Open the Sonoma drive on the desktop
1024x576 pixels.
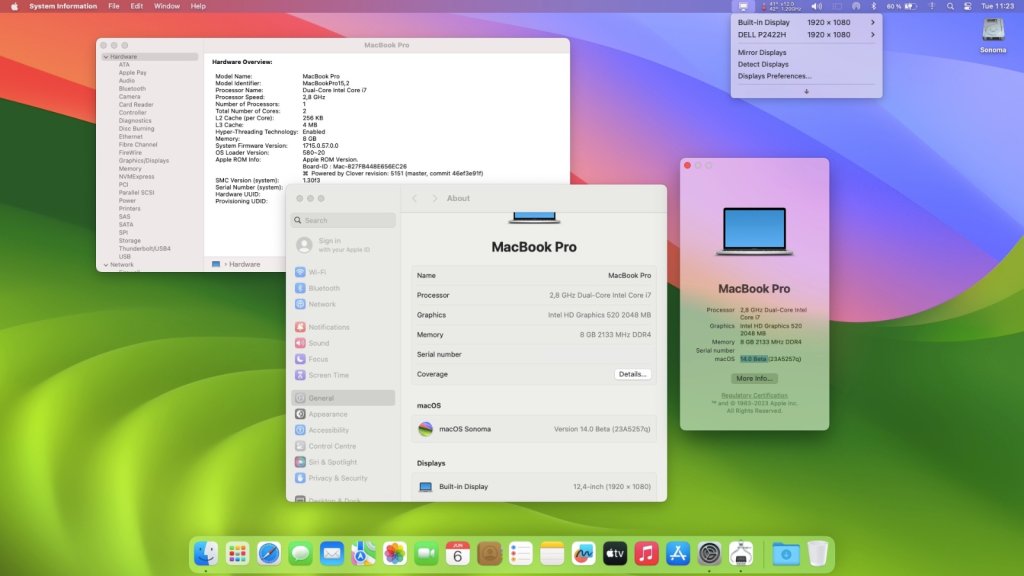point(992,32)
